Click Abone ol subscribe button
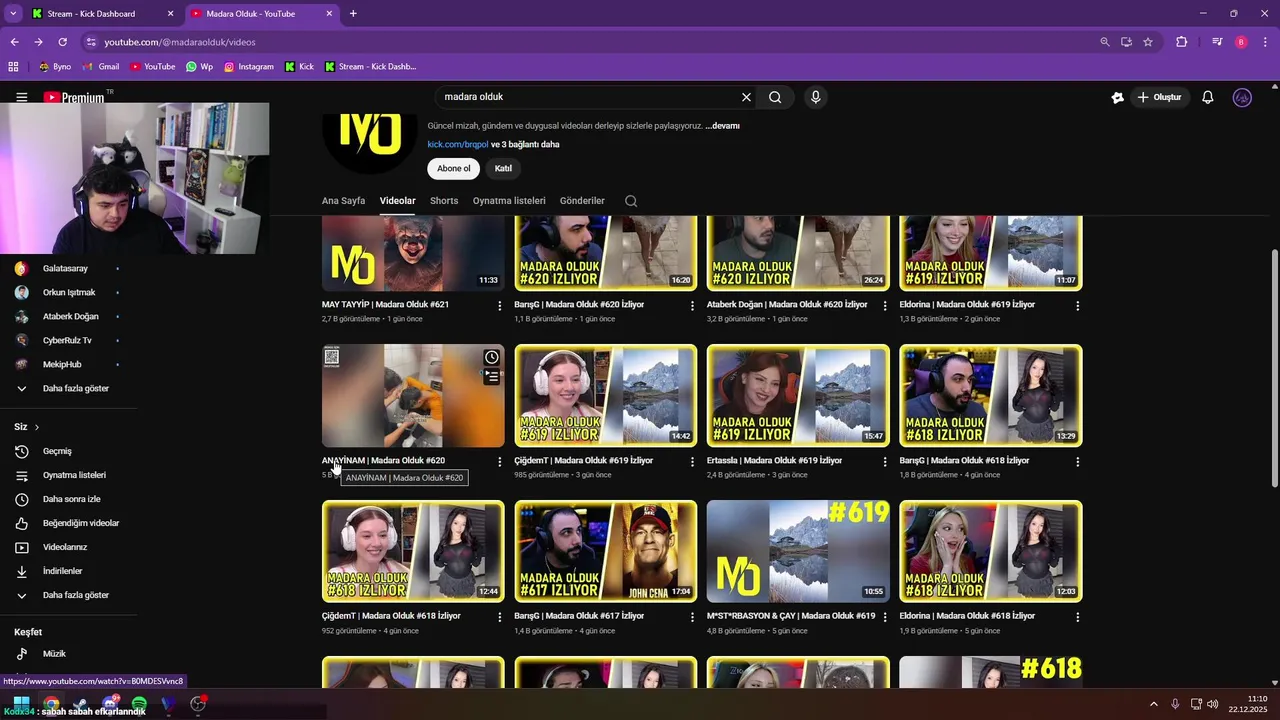1280x720 pixels. pyautogui.click(x=453, y=169)
